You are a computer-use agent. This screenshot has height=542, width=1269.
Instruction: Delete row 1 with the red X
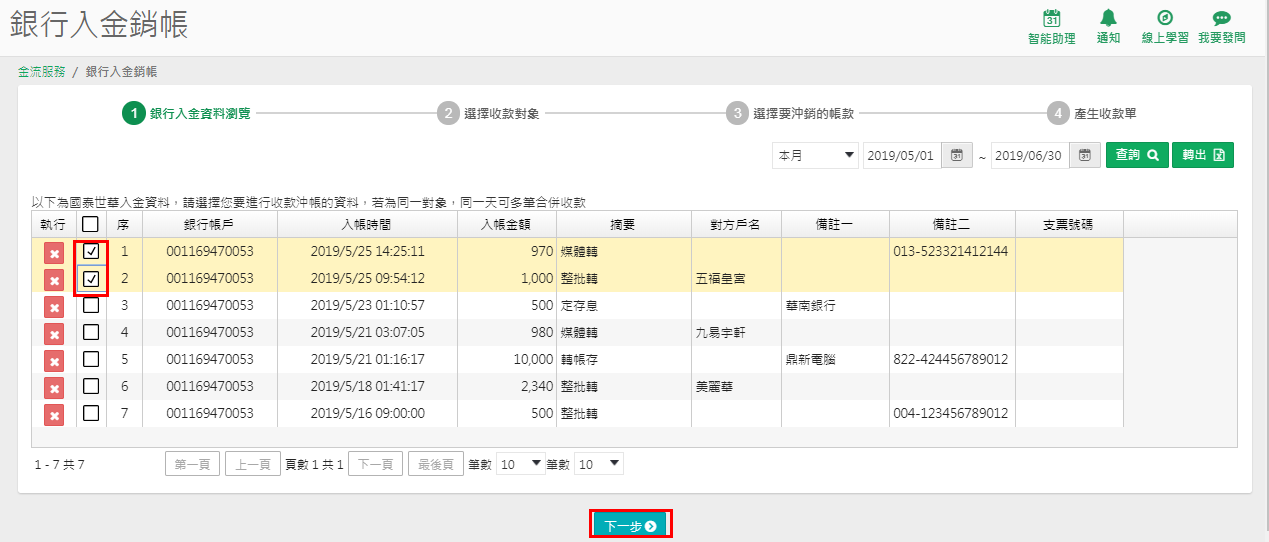54,254
